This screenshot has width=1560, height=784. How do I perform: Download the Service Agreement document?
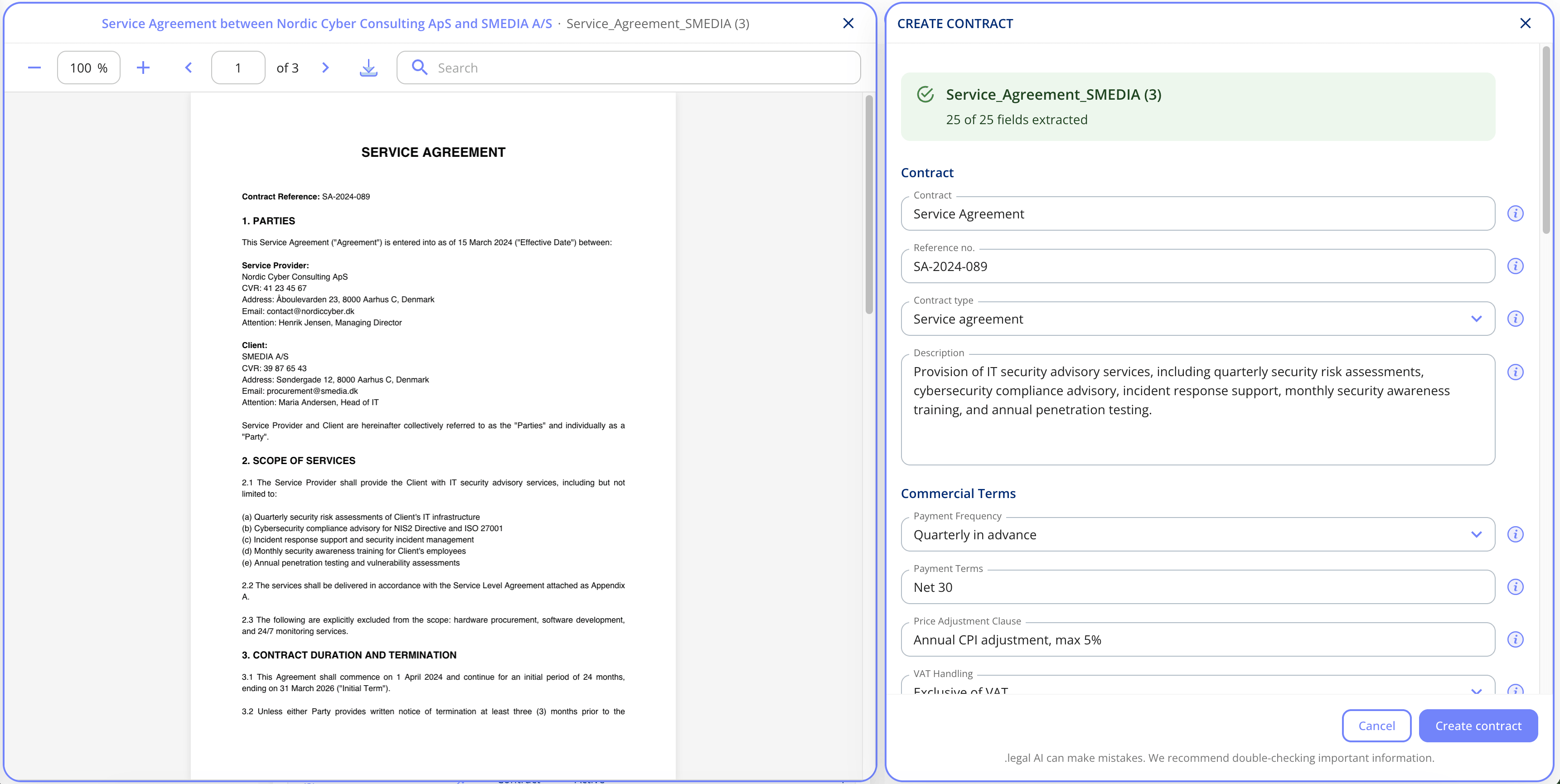click(368, 68)
